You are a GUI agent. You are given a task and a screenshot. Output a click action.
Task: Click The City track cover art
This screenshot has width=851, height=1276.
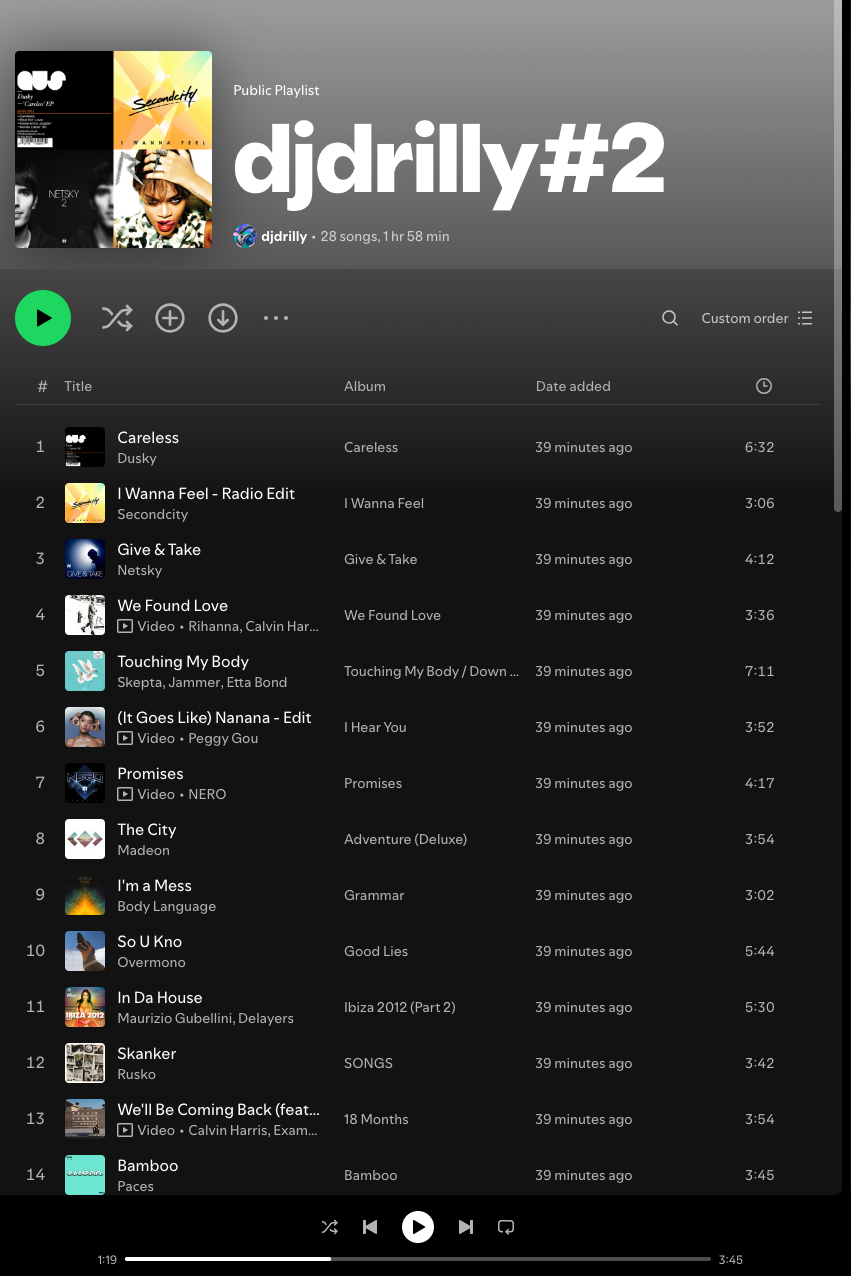point(85,839)
